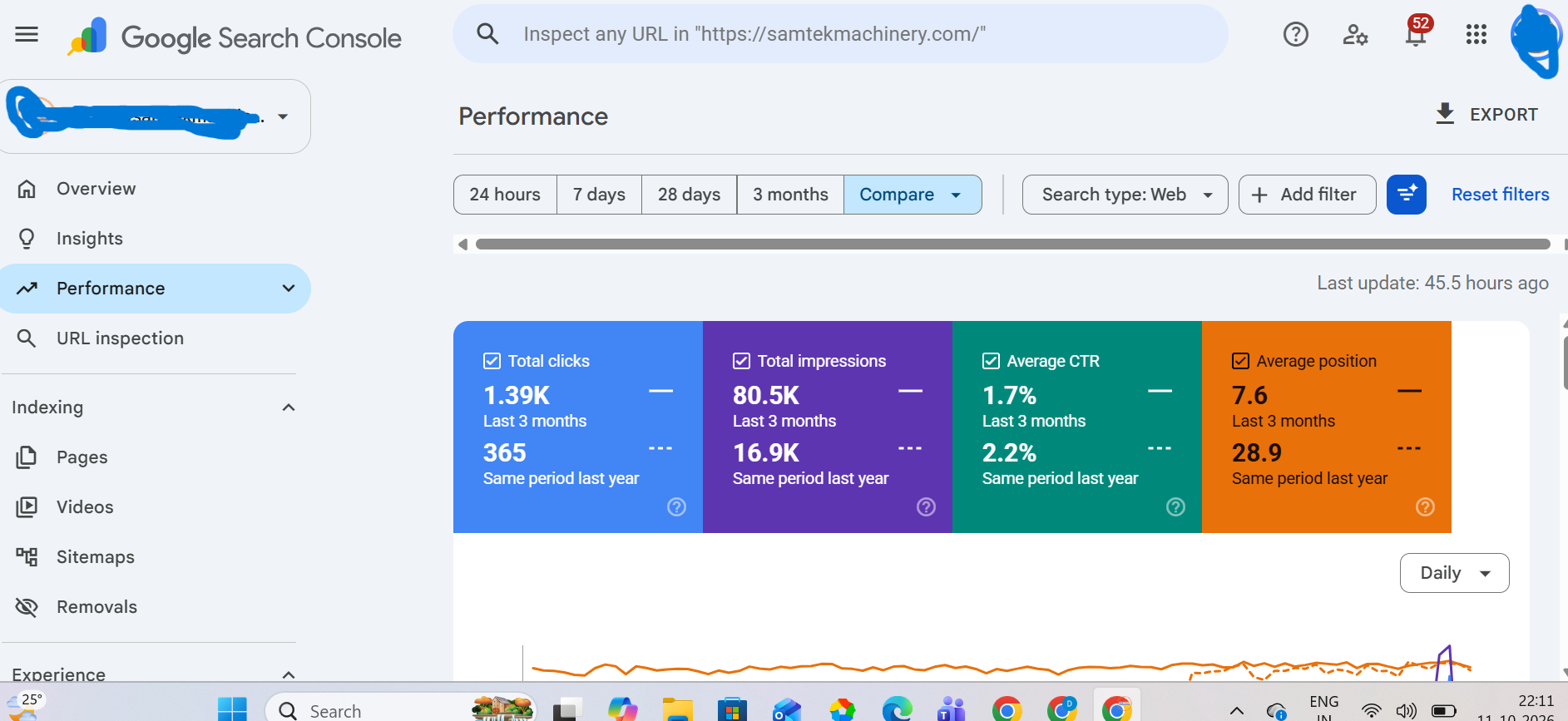Open Microsoft Edge from the taskbar
Screen dimensions: 1568x721
pyautogui.click(x=897, y=709)
